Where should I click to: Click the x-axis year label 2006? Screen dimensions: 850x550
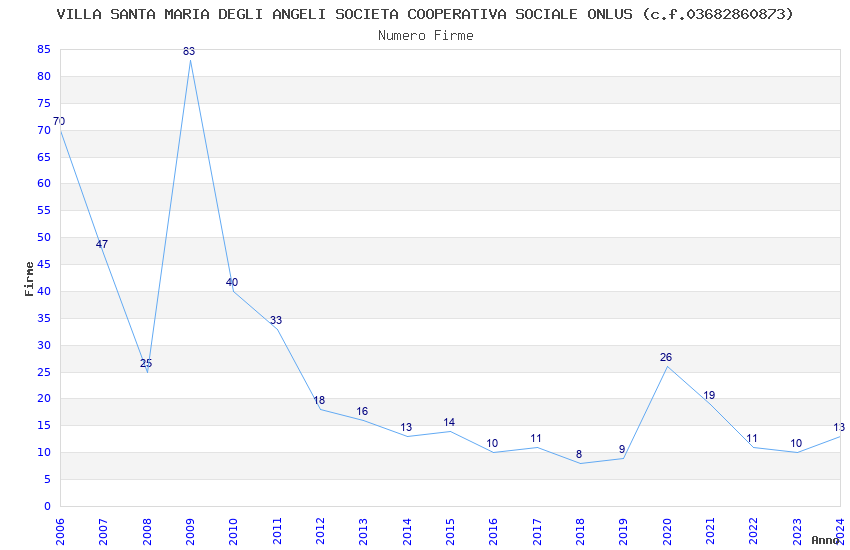click(60, 531)
